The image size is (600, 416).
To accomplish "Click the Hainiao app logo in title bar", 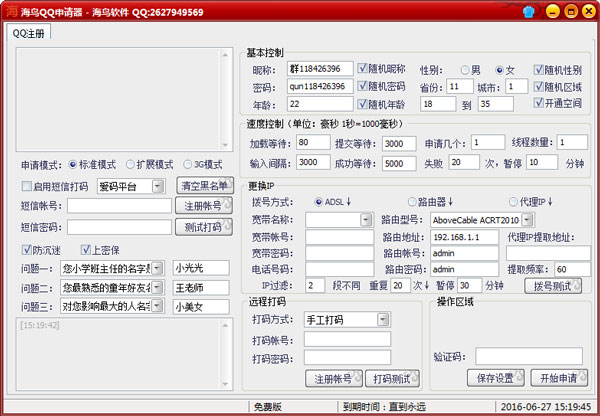I will [x=11, y=11].
